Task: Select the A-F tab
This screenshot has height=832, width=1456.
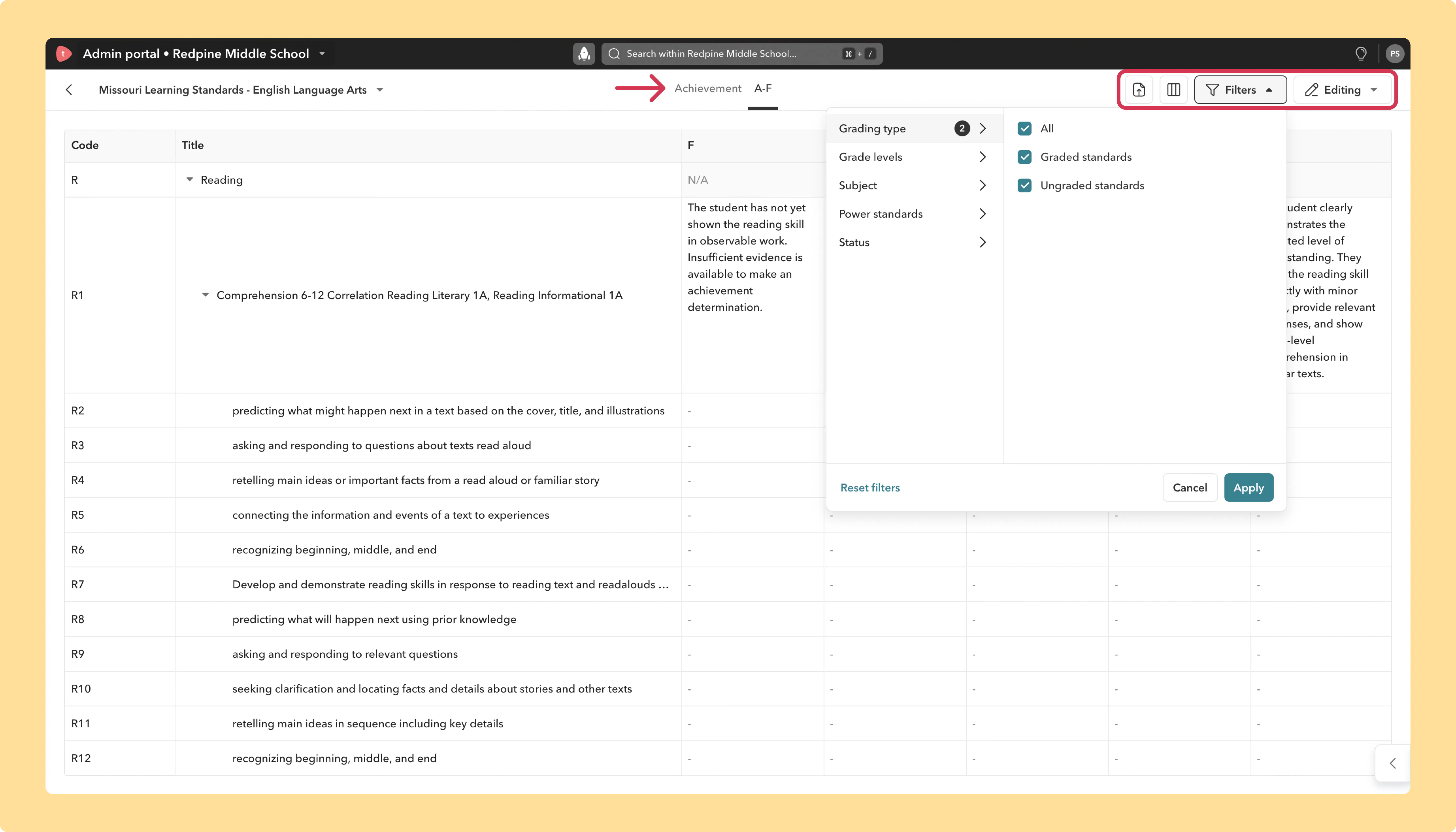Action: tap(763, 89)
